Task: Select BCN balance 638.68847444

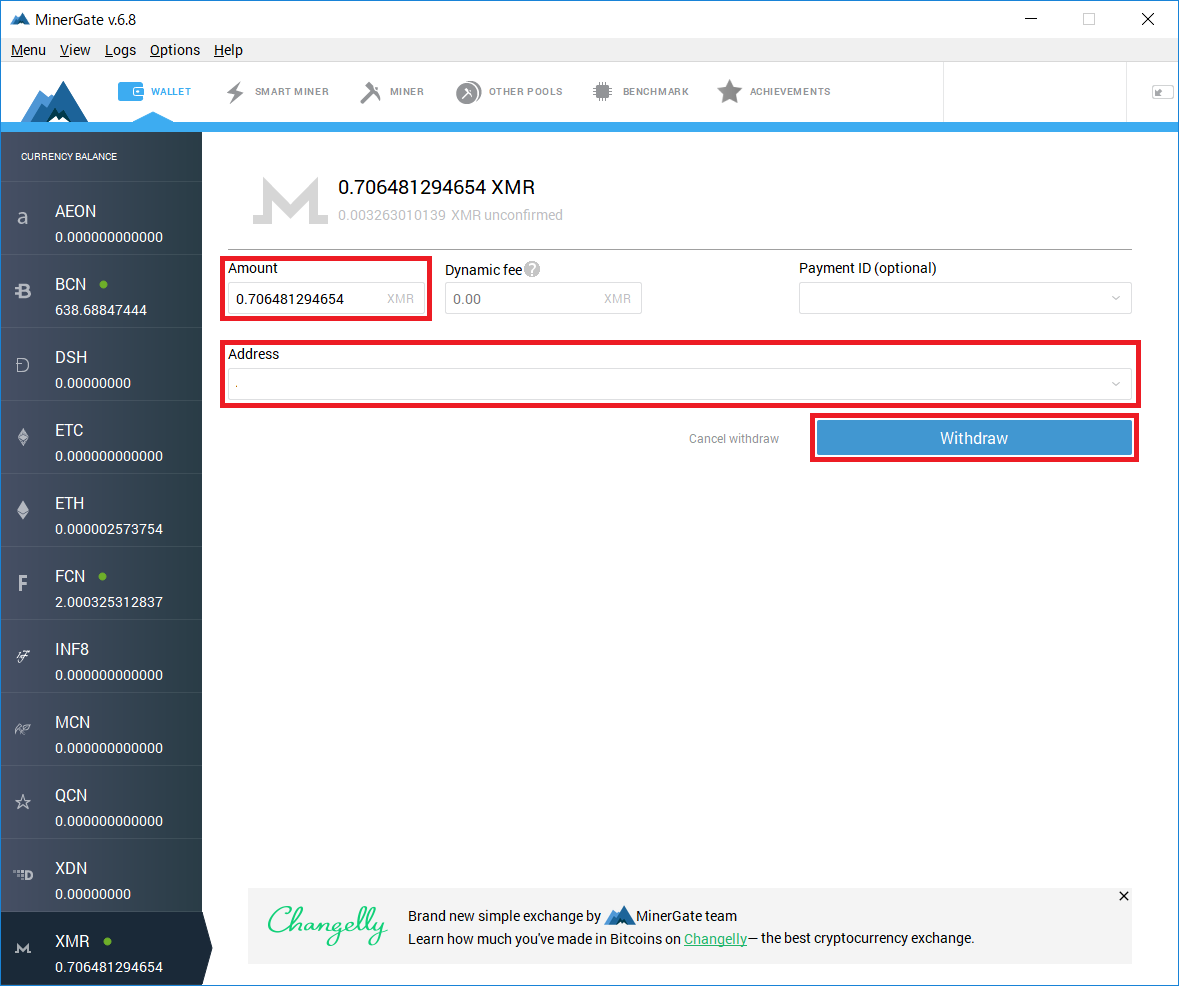Action: (x=101, y=310)
